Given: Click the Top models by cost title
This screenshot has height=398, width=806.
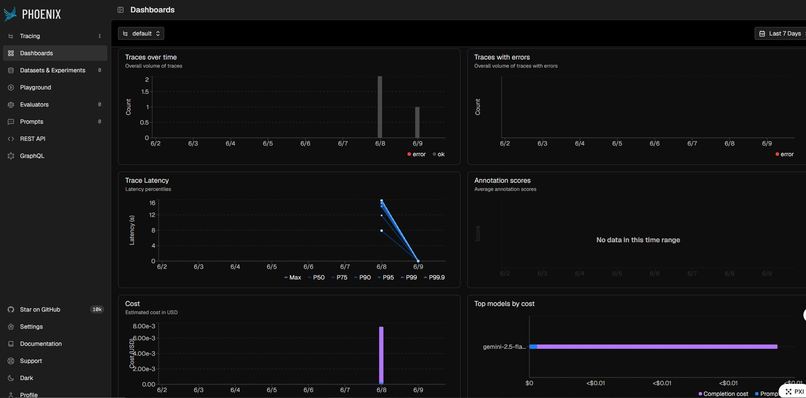Looking at the screenshot, I should pyautogui.click(x=504, y=304).
